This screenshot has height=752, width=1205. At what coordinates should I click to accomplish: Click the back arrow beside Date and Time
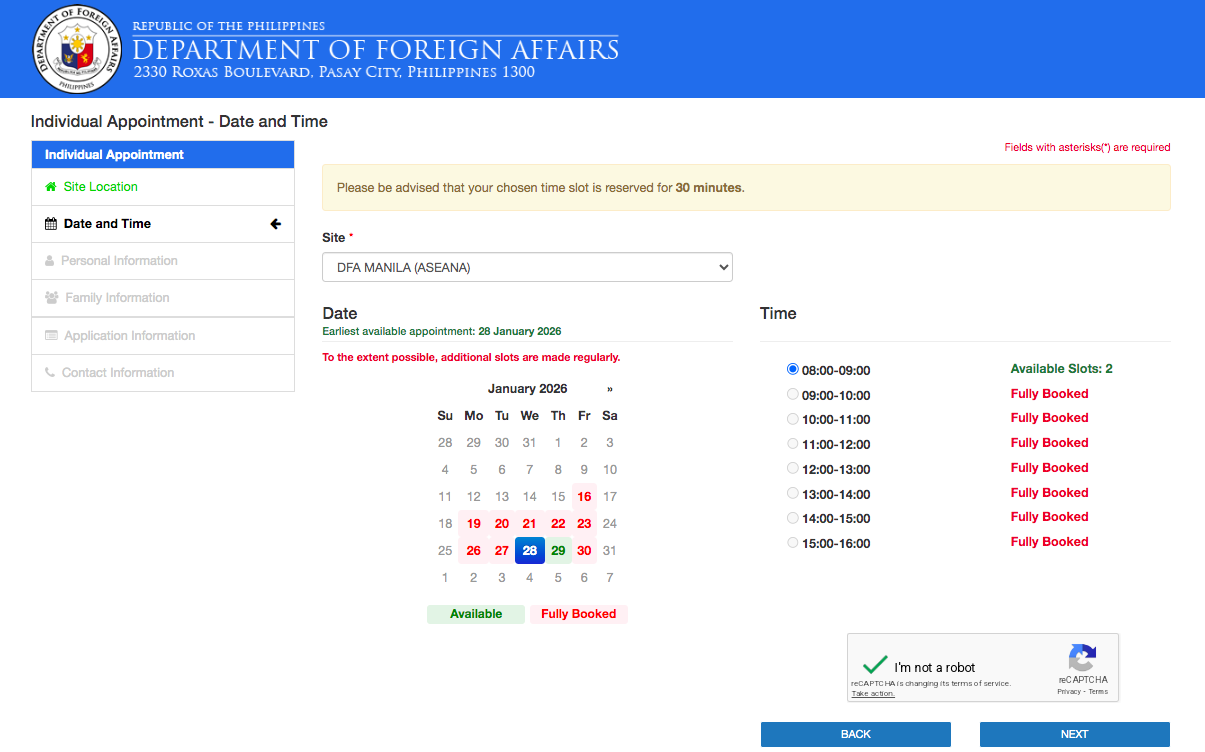pos(275,224)
